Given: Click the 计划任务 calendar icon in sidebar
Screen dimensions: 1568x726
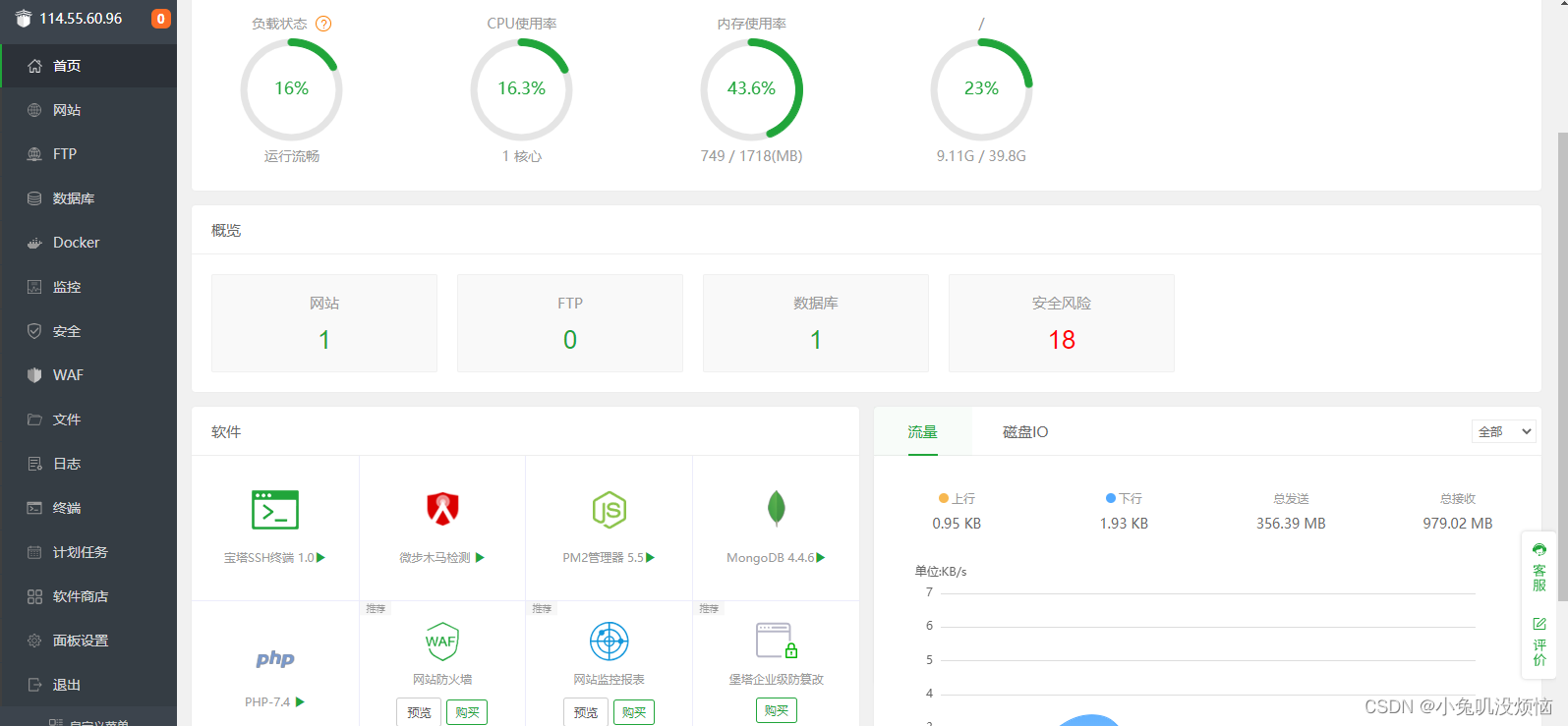Looking at the screenshot, I should click(x=34, y=552).
